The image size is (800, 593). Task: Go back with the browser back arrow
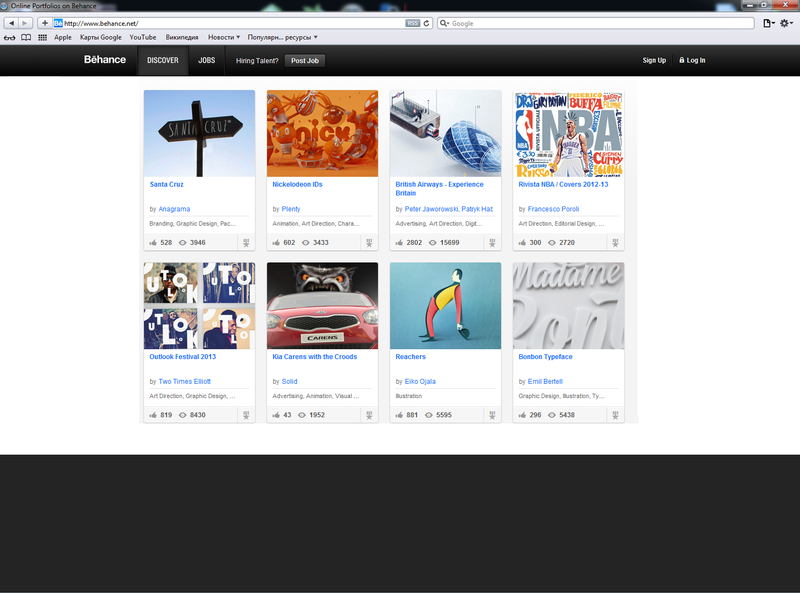point(11,23)
